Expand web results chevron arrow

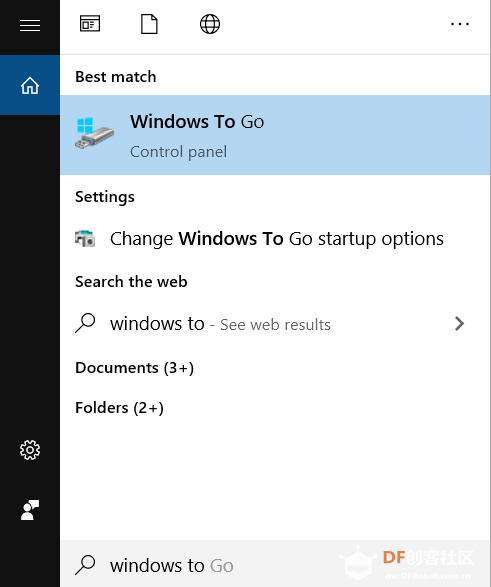(x=460, y=324)
